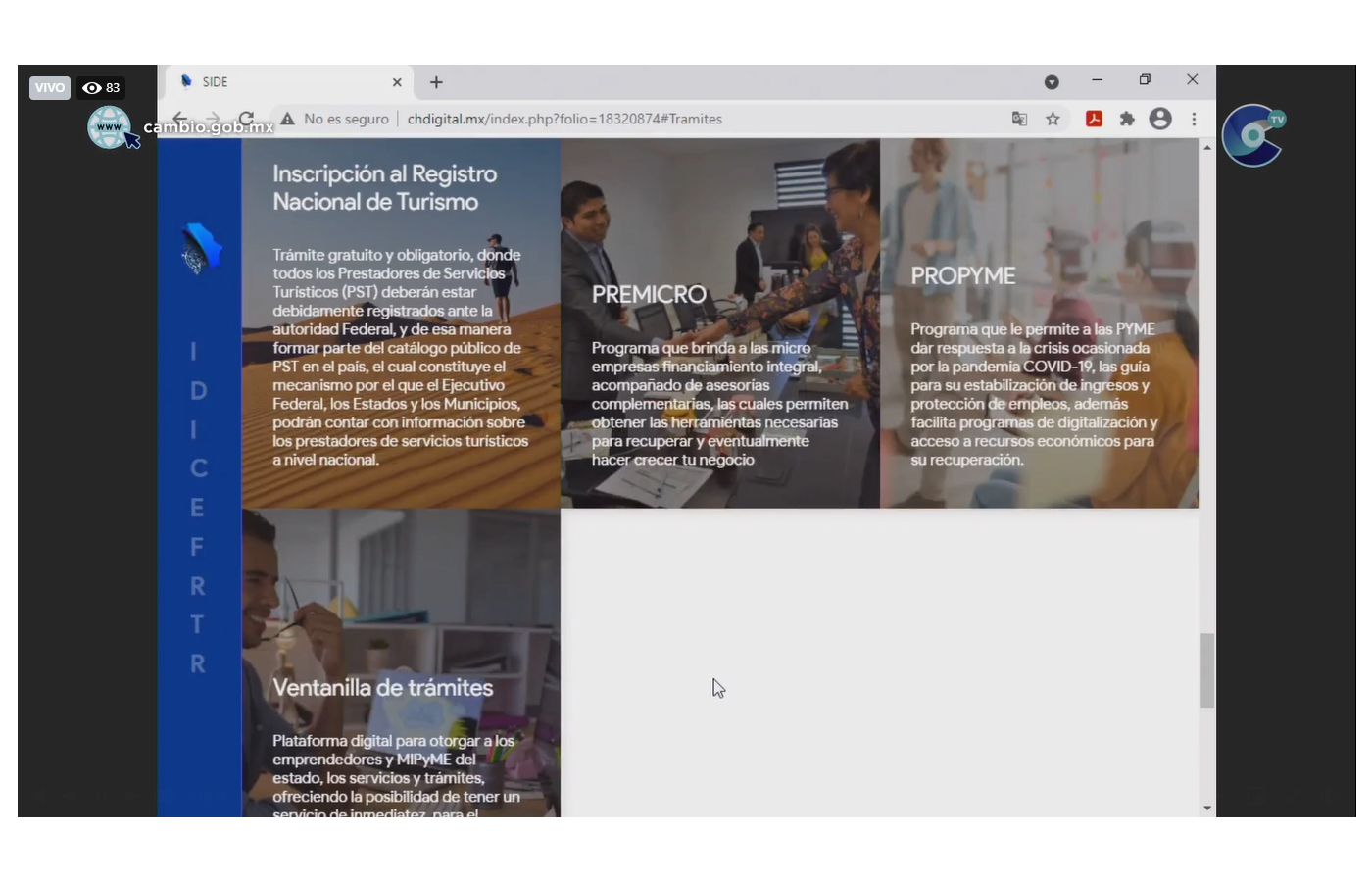Click the vertical scrollbar thumb
Screen dimensions: 1372x882
1206,670
